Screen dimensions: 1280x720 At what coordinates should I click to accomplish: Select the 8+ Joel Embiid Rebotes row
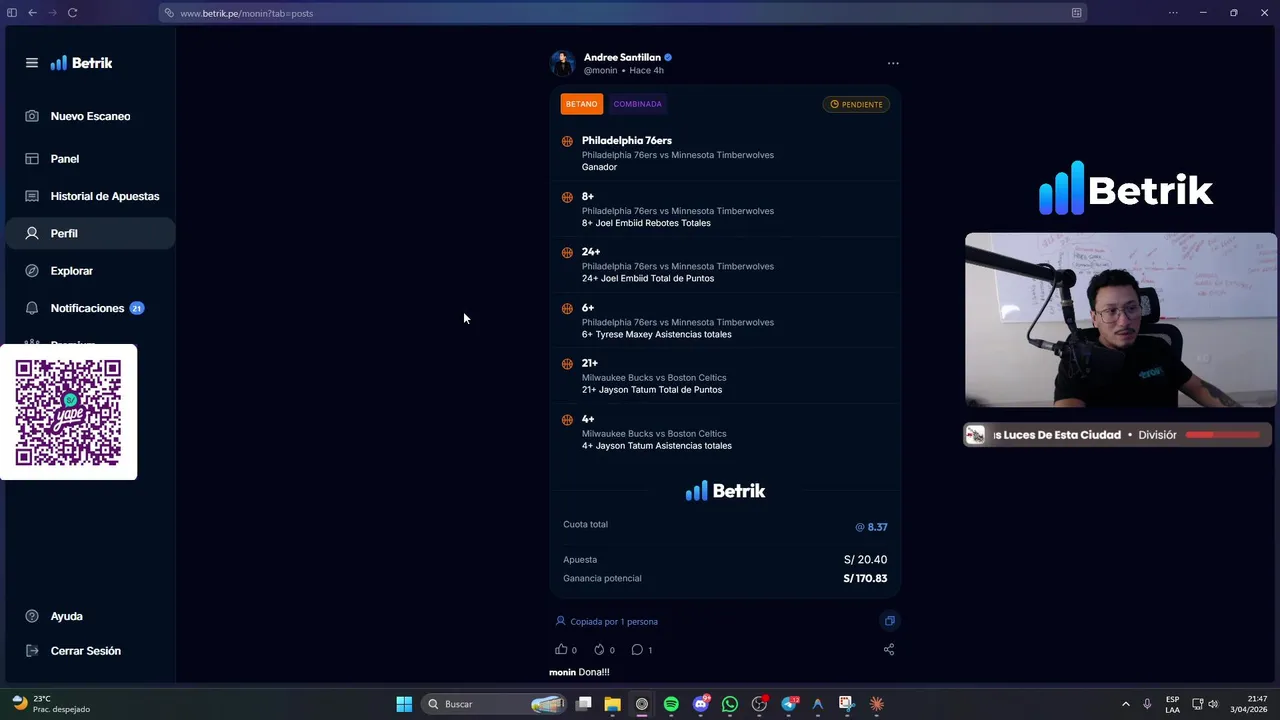[x=725, y=209]
